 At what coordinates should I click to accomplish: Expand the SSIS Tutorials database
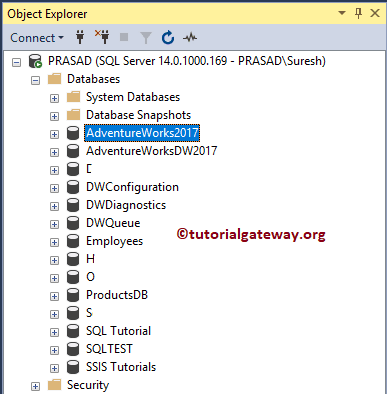click(x=54, y=368)
